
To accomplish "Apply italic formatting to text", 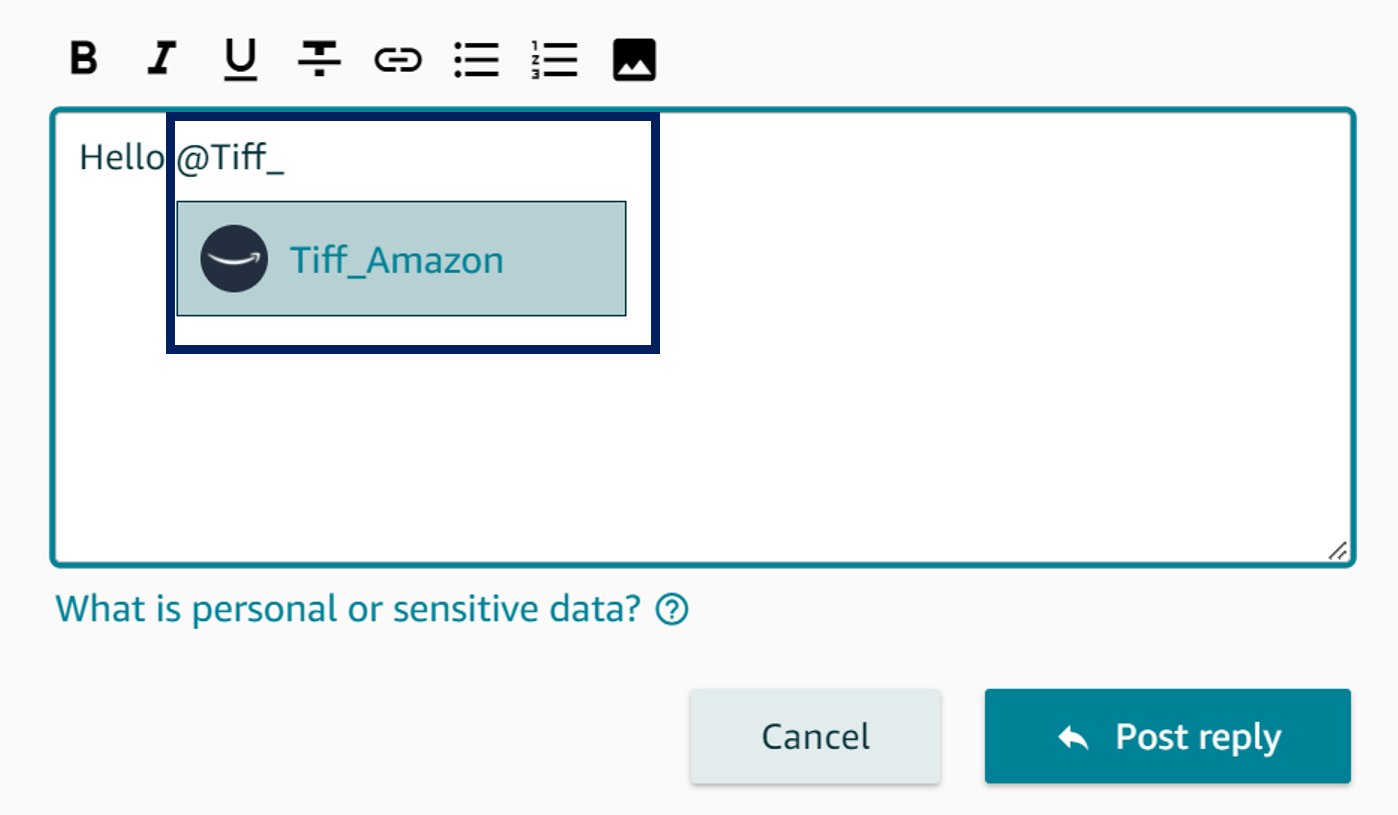I will 161,59.
